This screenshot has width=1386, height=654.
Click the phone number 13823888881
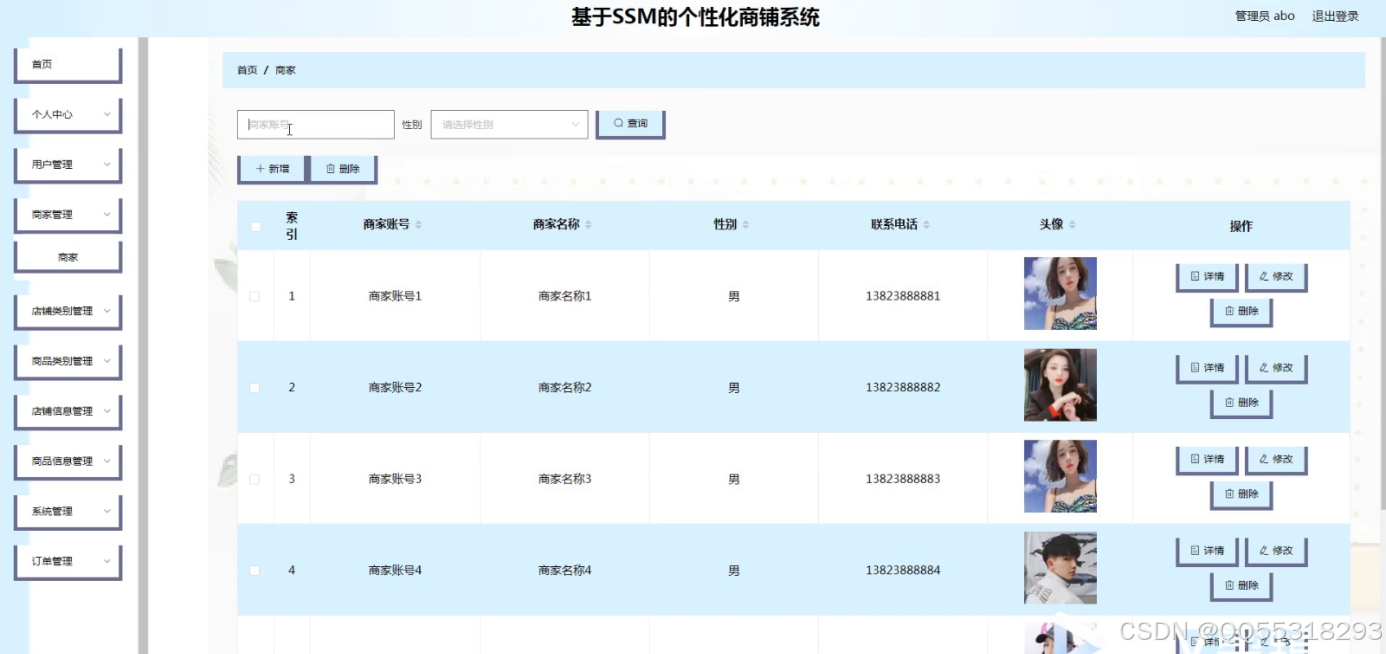(x=903, y=296)
